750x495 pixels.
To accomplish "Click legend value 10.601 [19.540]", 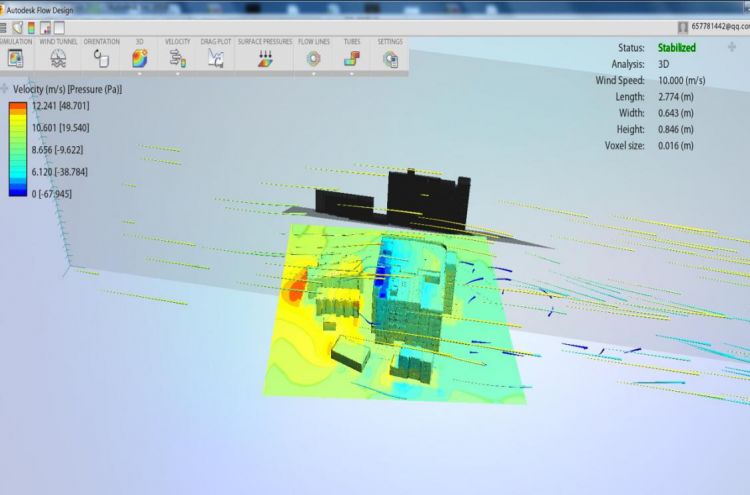I will [x=61, y=128].
